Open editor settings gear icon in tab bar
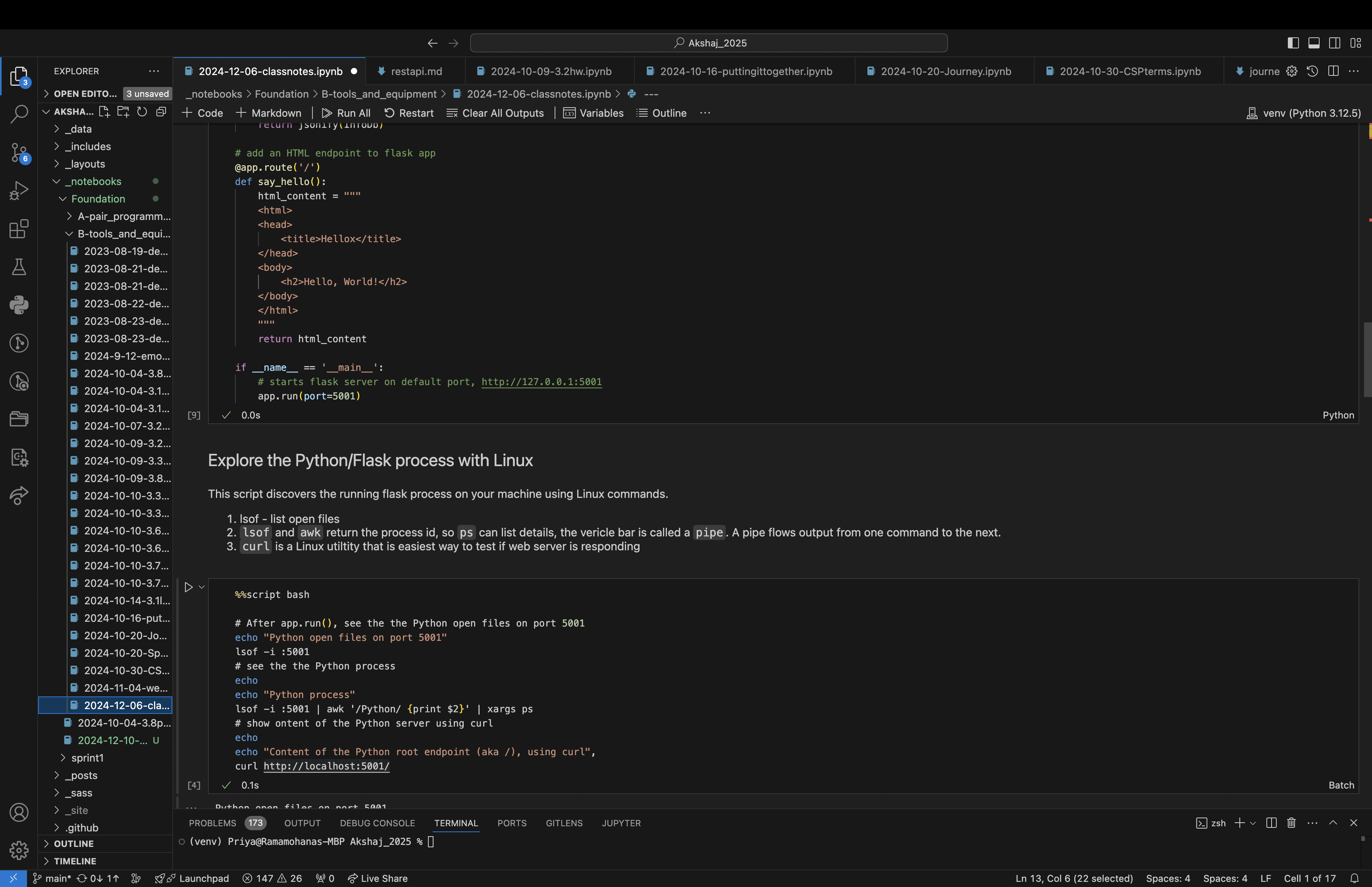 [1292, 71]
